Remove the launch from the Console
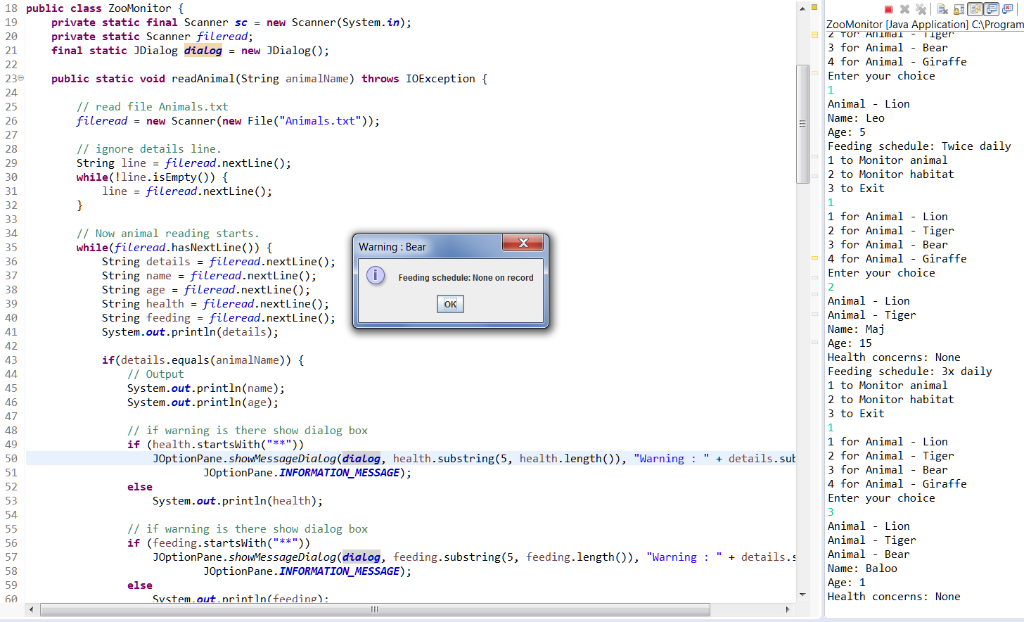This screenshot has width=1024, height=622. 905,9
